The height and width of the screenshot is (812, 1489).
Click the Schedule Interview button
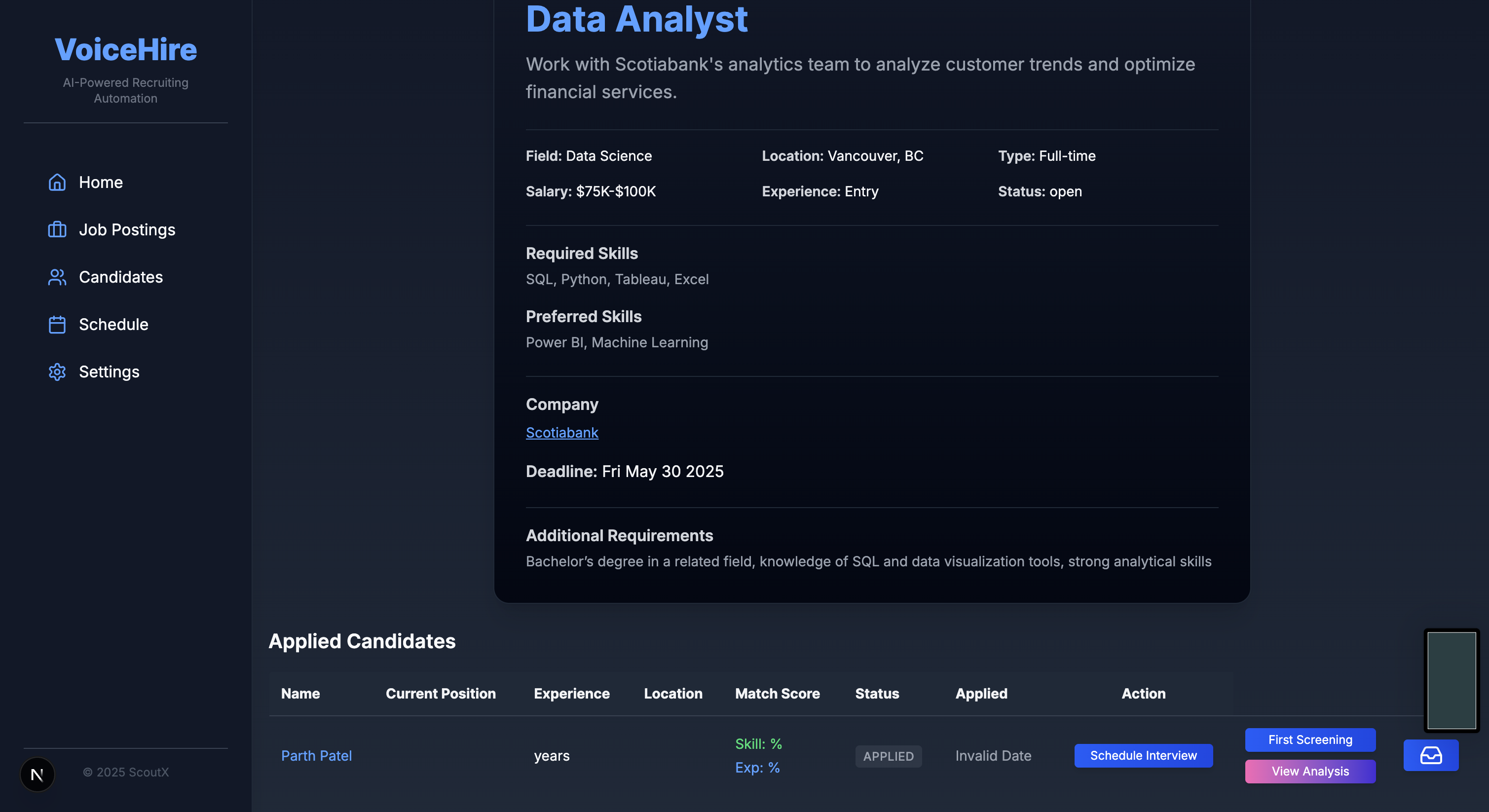point(1143,755)
